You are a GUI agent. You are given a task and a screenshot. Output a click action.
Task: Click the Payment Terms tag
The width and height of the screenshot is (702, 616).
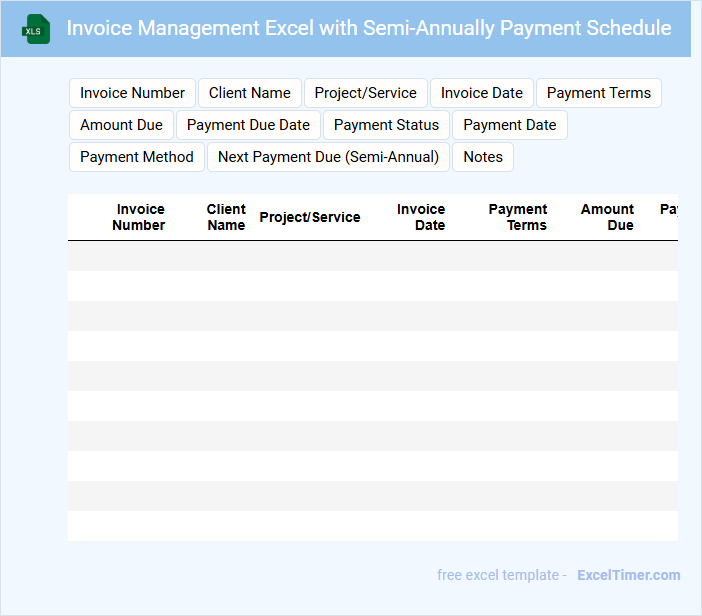(x=598, y=93)
